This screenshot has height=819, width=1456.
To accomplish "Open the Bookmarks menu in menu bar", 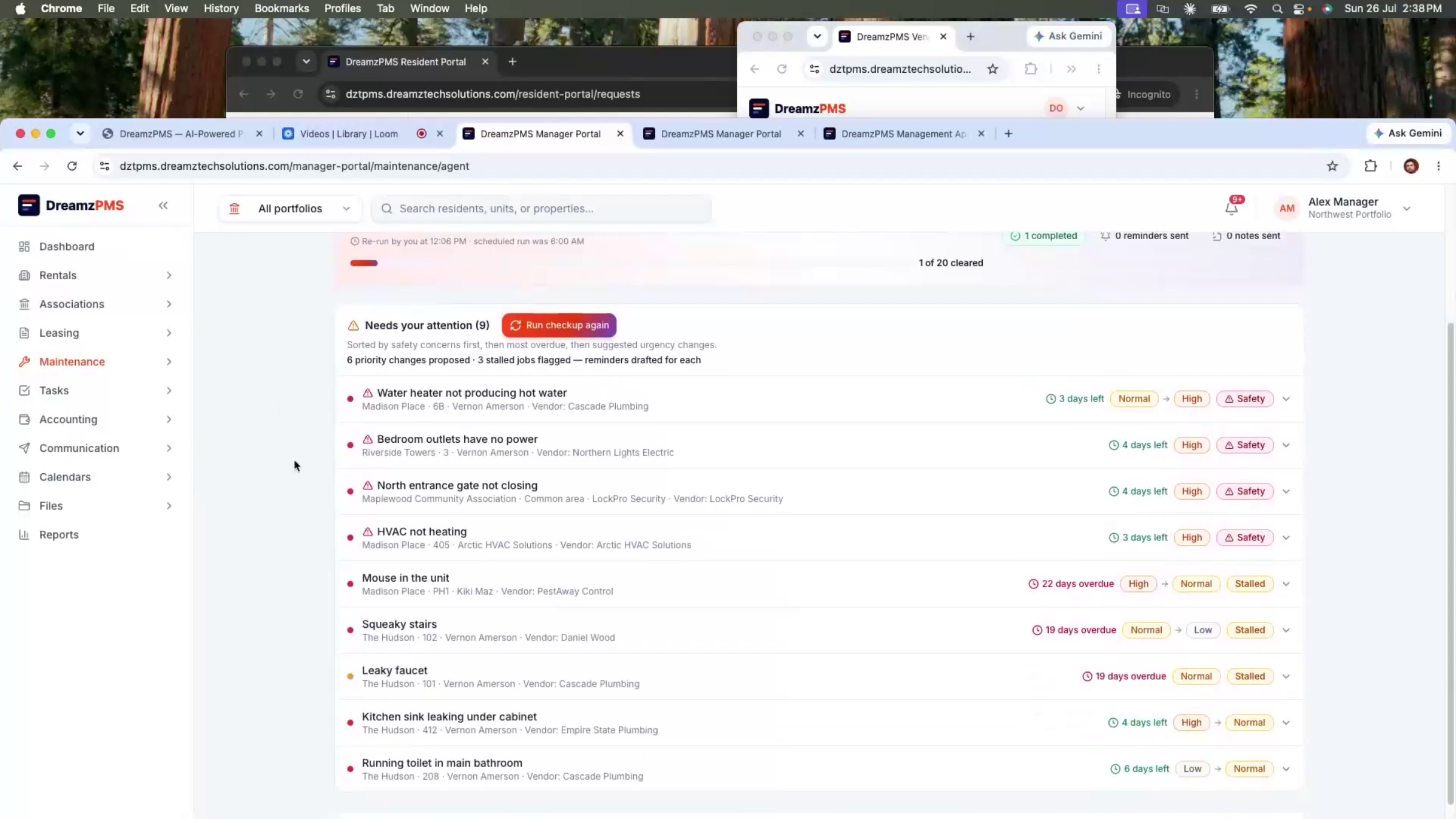I will coord(281,8).
